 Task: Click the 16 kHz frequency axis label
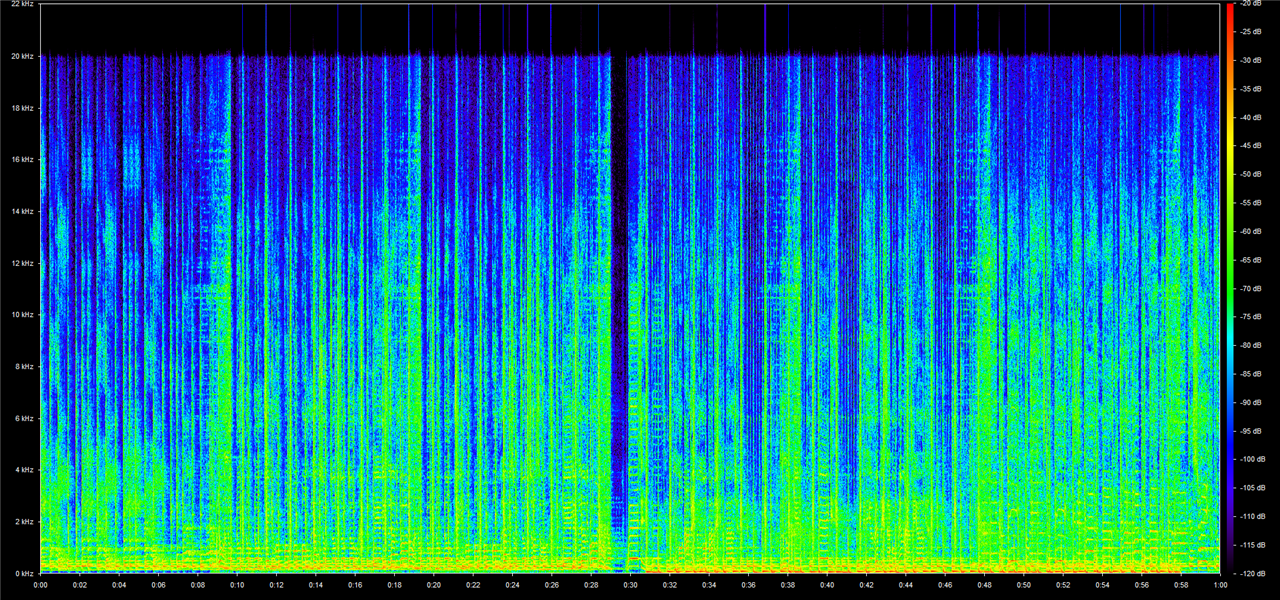(22, 160)
